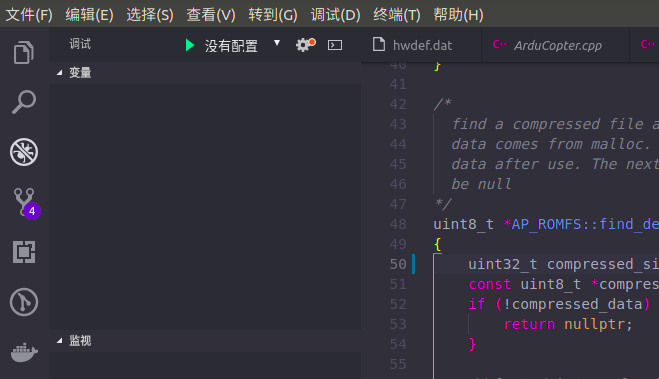Open the GitLens icon in activity bar
The height and width of the screenshot is (379, 659).
[24, 302]
